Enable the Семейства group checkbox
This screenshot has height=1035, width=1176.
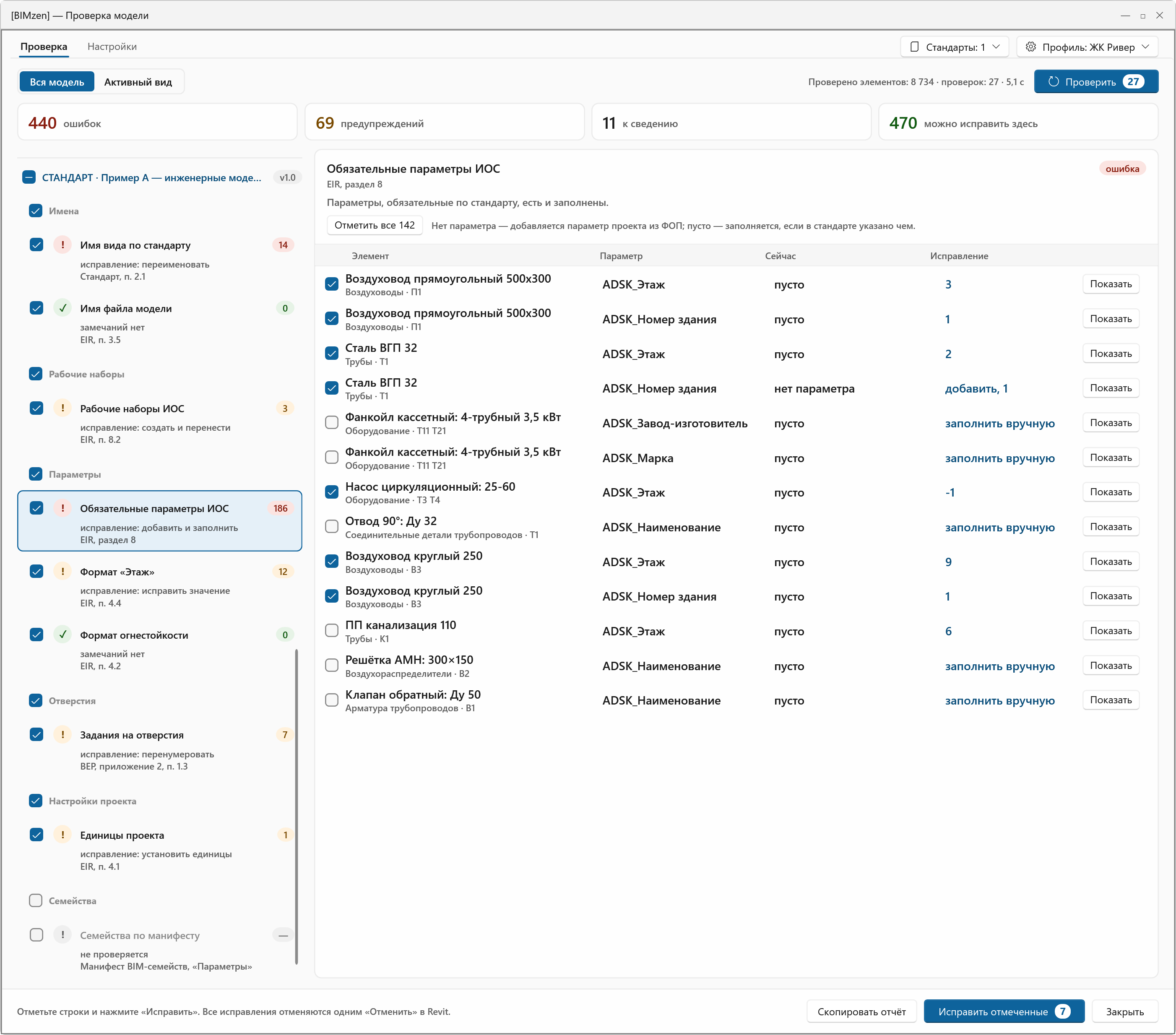(x=36, y=900)
